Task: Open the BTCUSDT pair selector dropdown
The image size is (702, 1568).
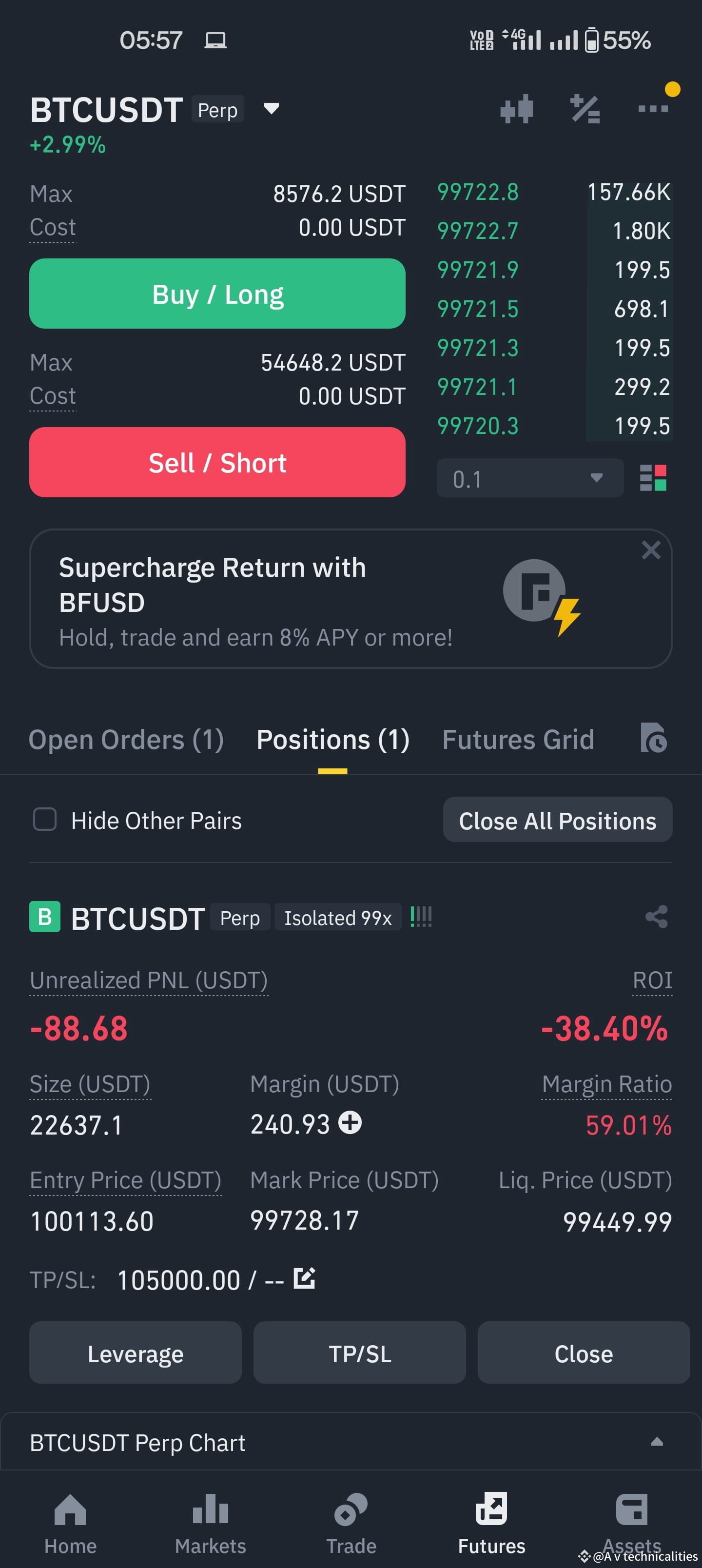Action: 271,109
